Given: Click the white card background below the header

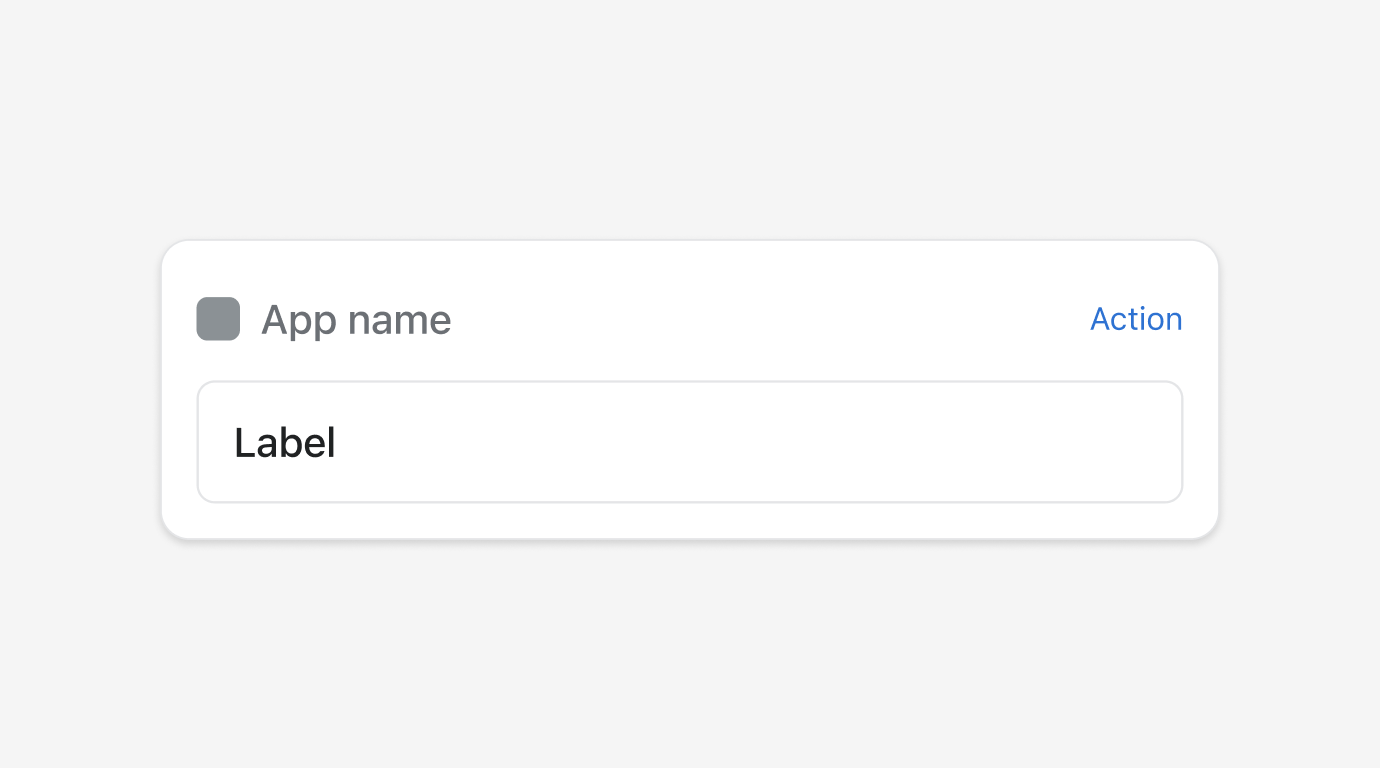Looking at the screenshot, I should tap(690, 520).
